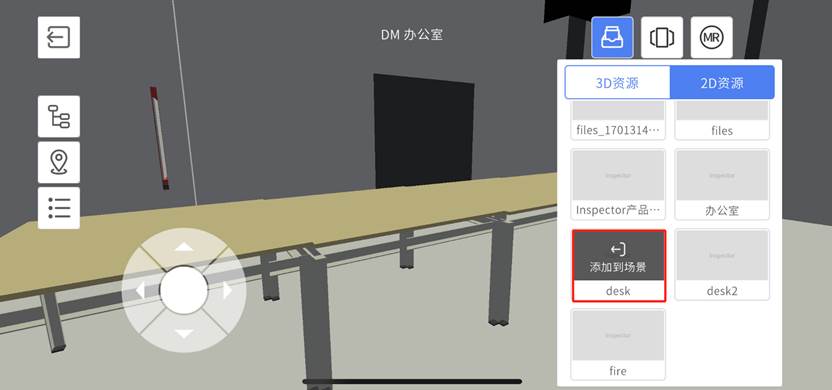Turn right using joystick right arrow
This screenshot has width=832, height=390.
pyautogui.click(x=228, y=290)
